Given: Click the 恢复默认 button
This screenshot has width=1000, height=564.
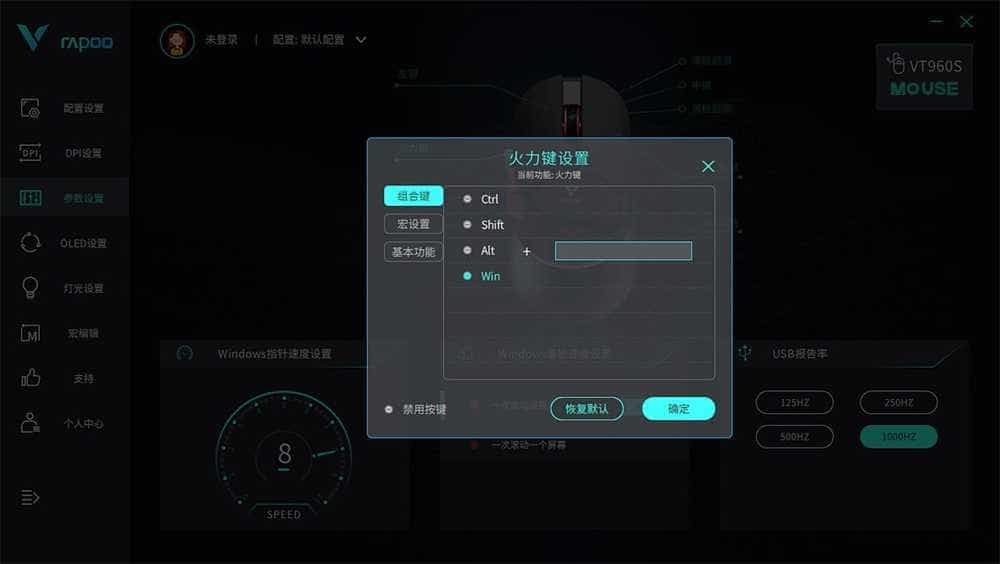Looking at the screenshot, I should [x=587, y=408].
